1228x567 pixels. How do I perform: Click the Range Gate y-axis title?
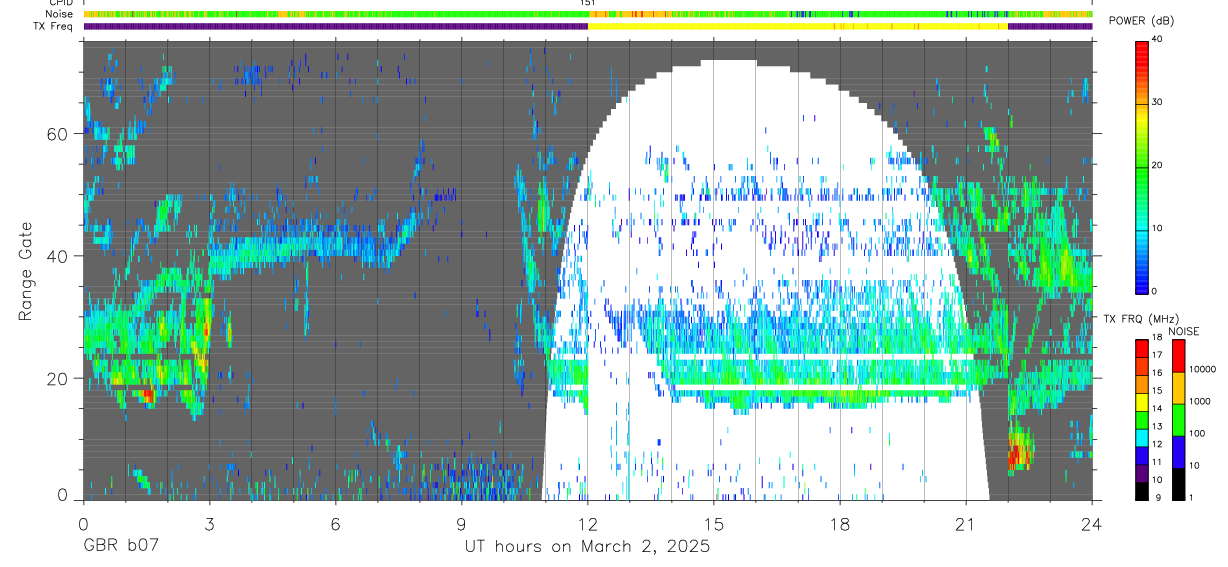point(26,271)
